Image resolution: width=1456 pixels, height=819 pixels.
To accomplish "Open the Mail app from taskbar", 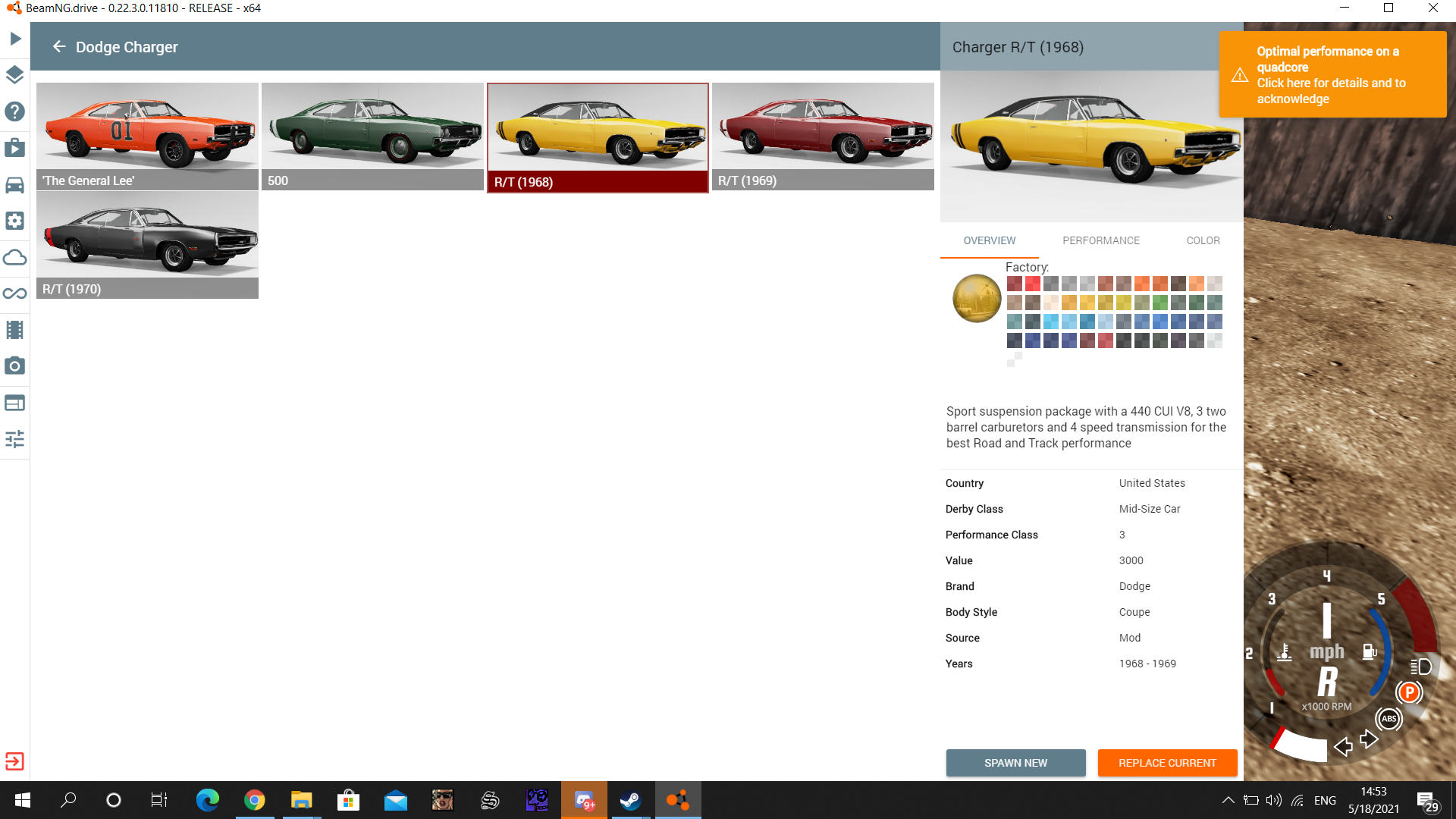I will point(395,800).
